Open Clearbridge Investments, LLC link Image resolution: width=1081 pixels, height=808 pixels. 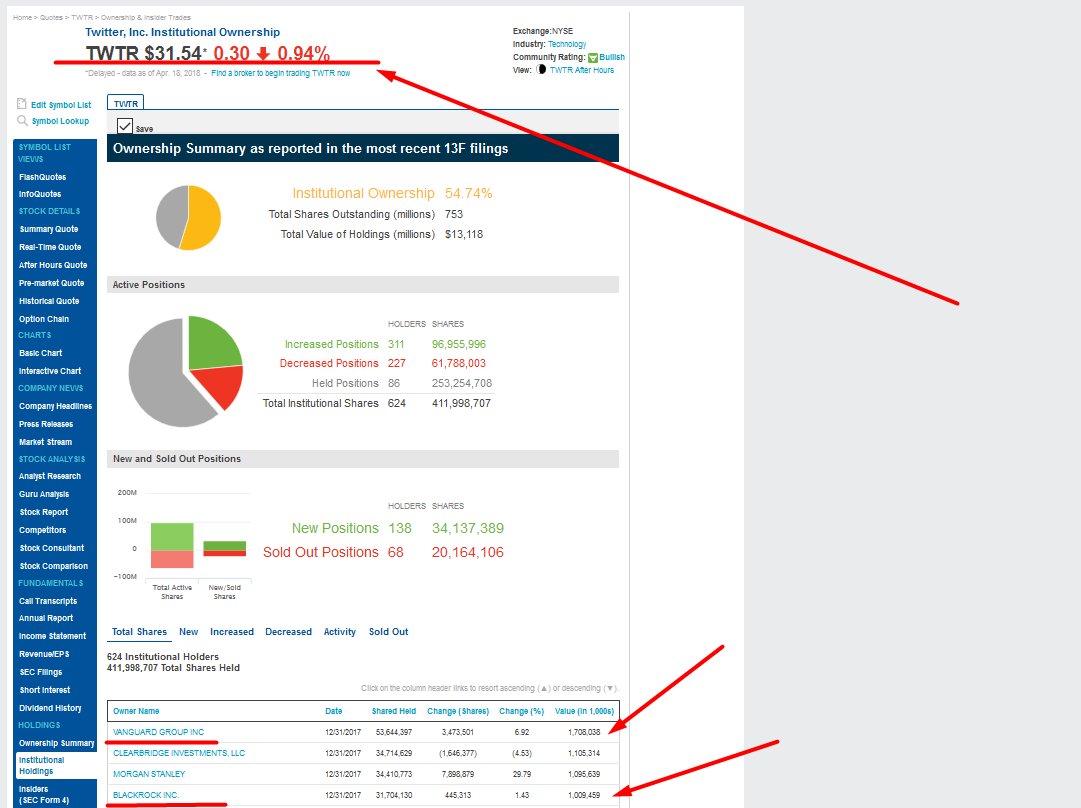pos(179,753)
